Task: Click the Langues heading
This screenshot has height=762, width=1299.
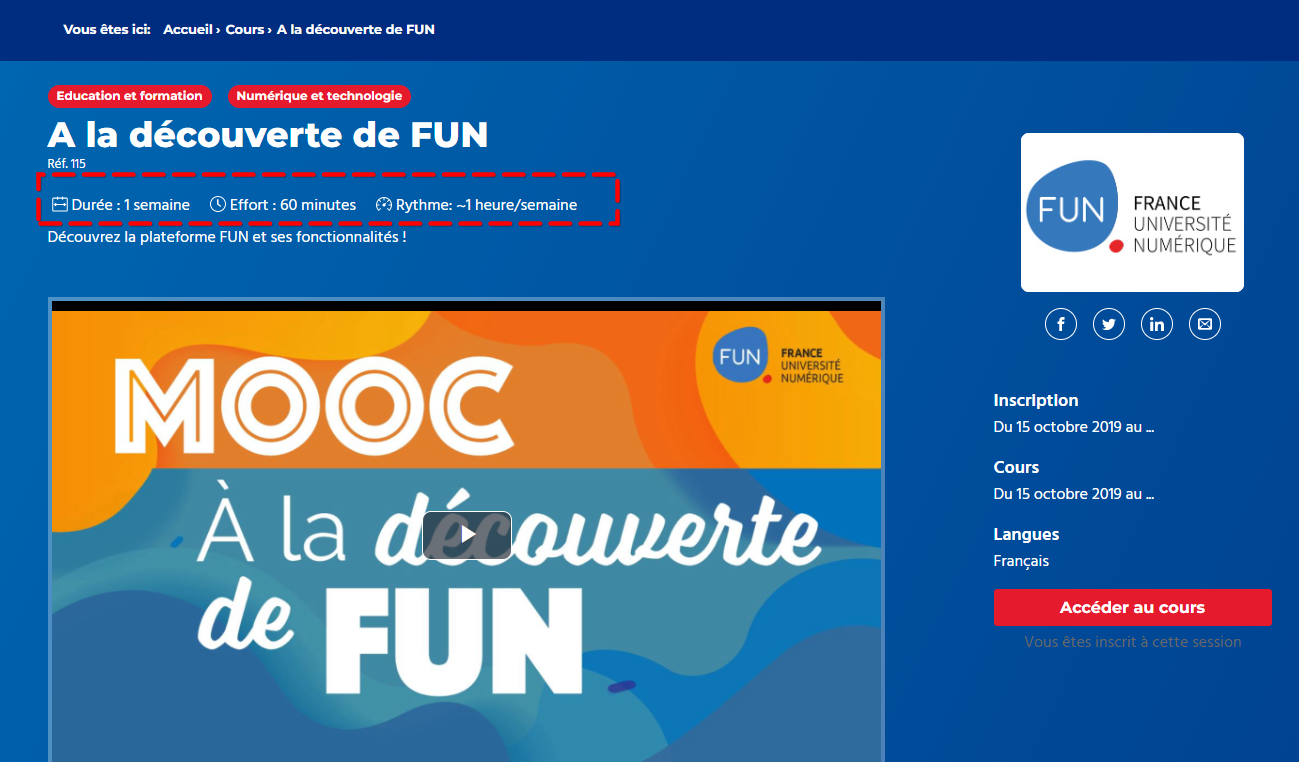Action: pos(1026,534)
